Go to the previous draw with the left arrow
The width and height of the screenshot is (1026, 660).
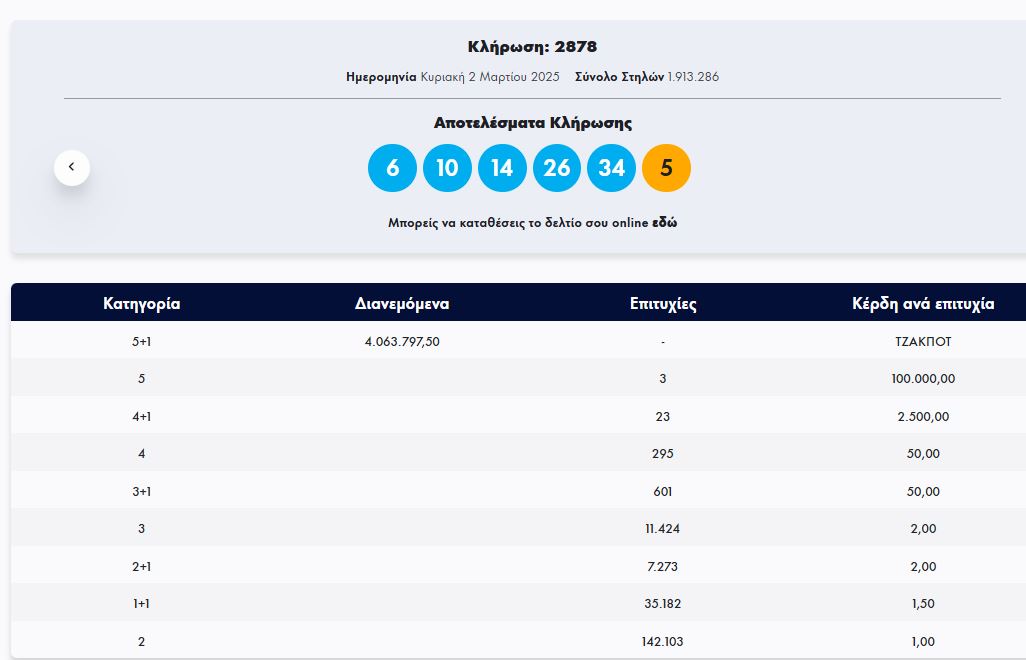pyautogui.click(x=72, y=167)
